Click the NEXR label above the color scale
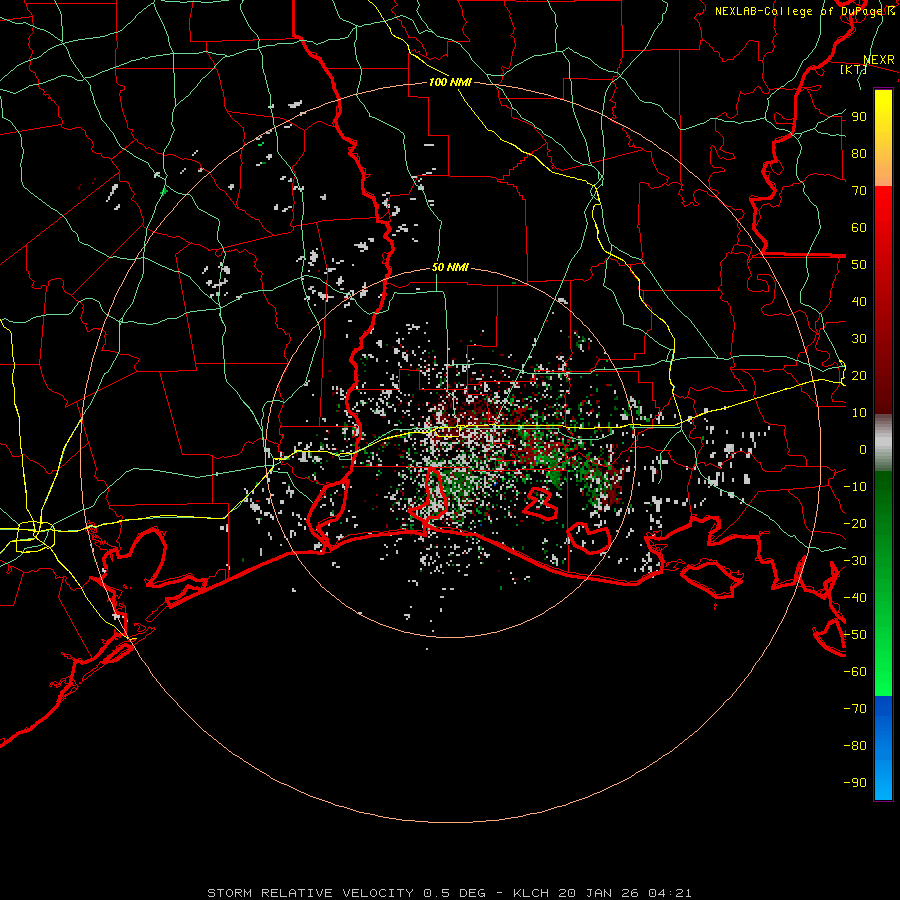Image resolution: width=900 pixels, height=900 pixels. [879, 60]
